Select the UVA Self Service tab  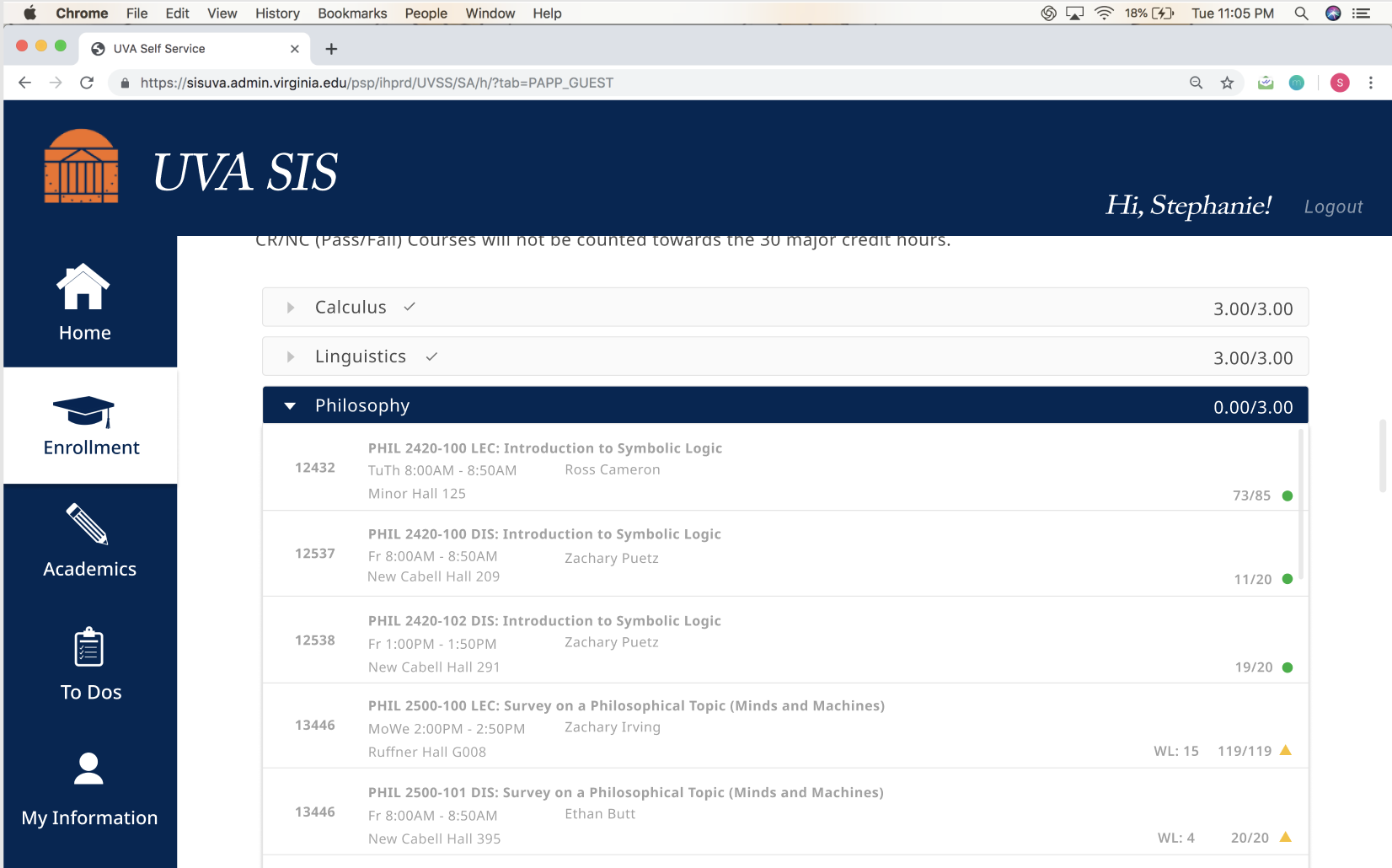194,49
